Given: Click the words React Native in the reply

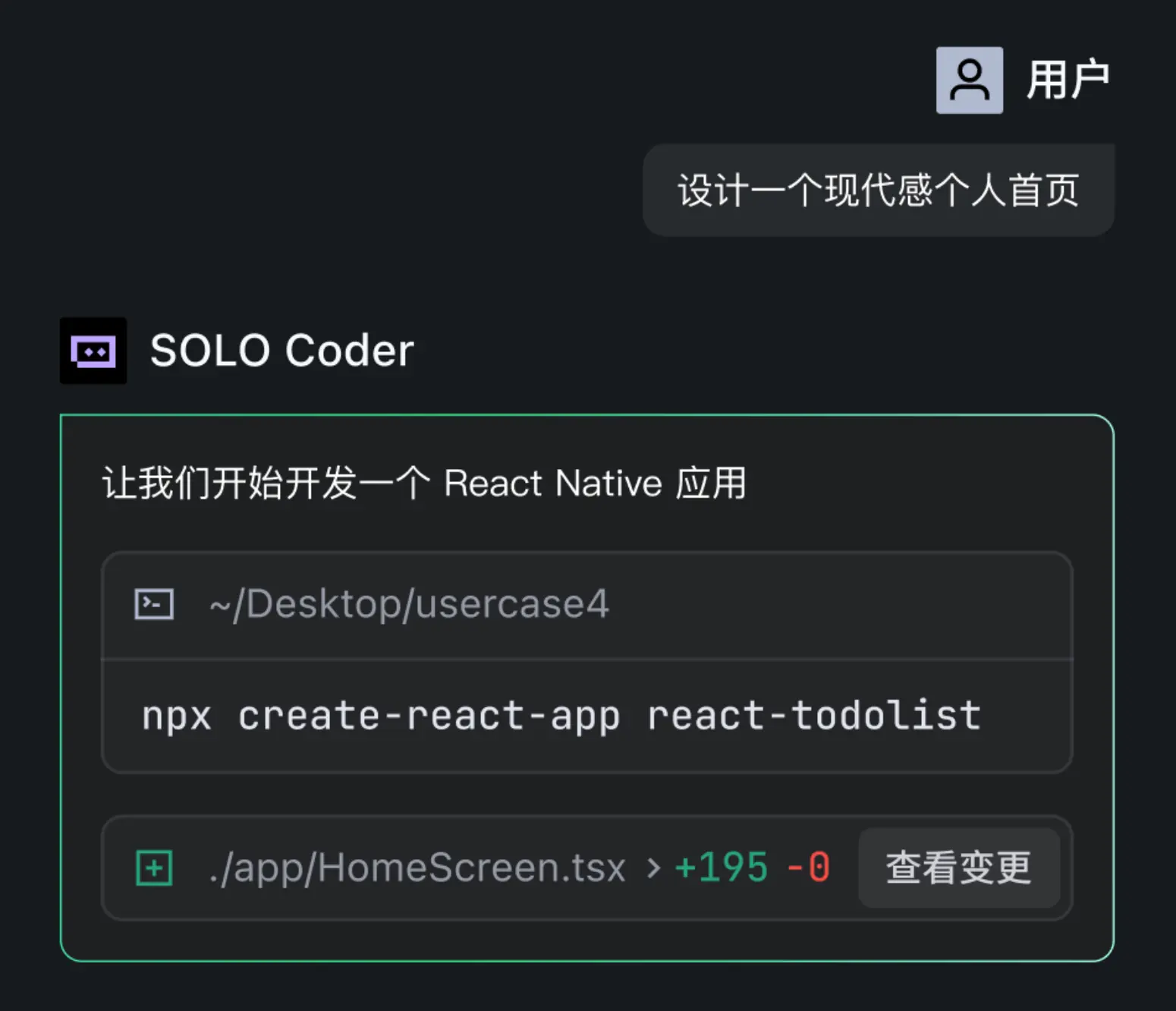Looking at the screenshot, I should click(x=552, y=483).
